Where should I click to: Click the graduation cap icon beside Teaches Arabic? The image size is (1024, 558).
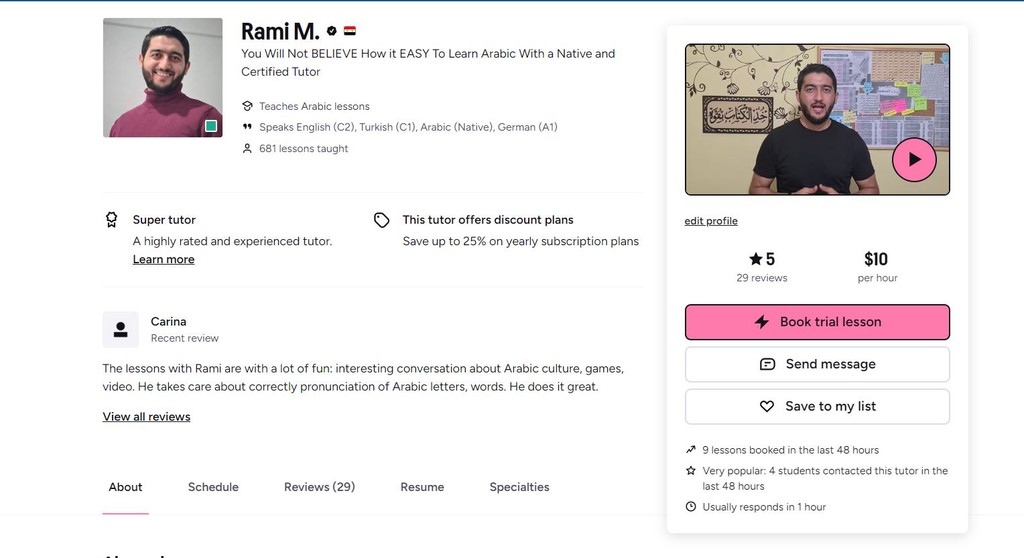pyautogui.click(x=247, y=106)
